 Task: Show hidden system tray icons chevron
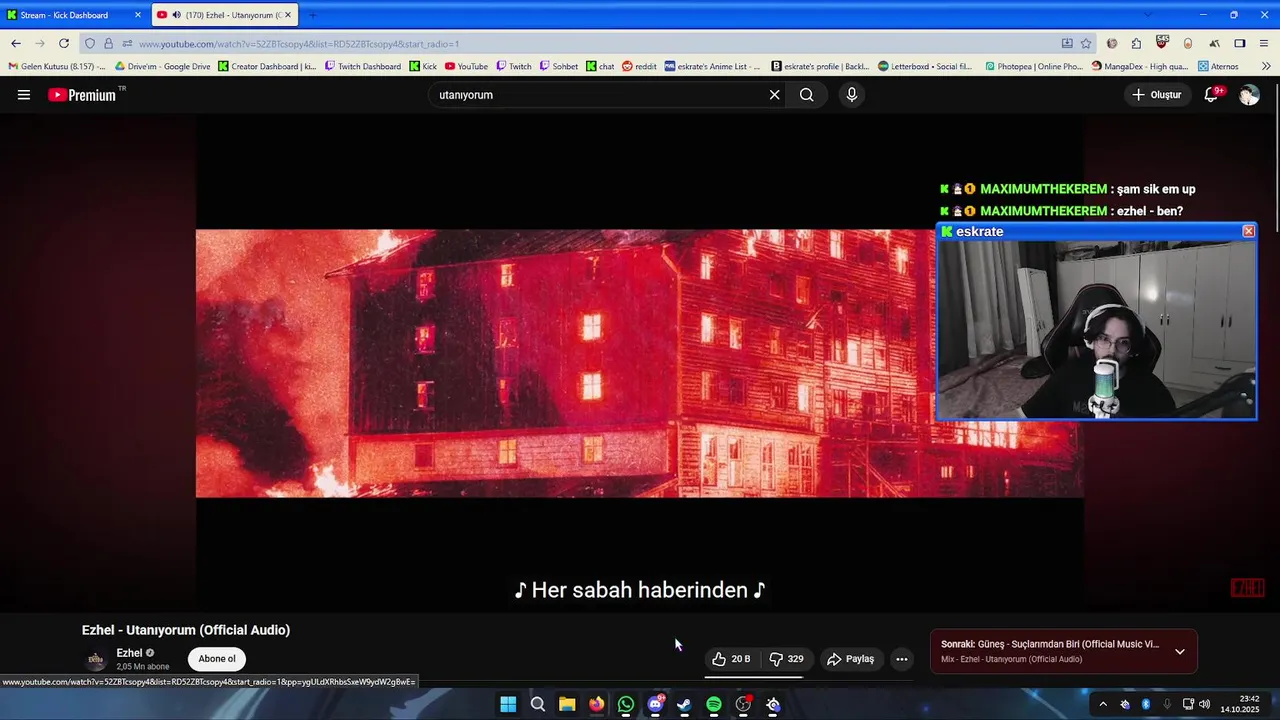(x=1103, y=705)
